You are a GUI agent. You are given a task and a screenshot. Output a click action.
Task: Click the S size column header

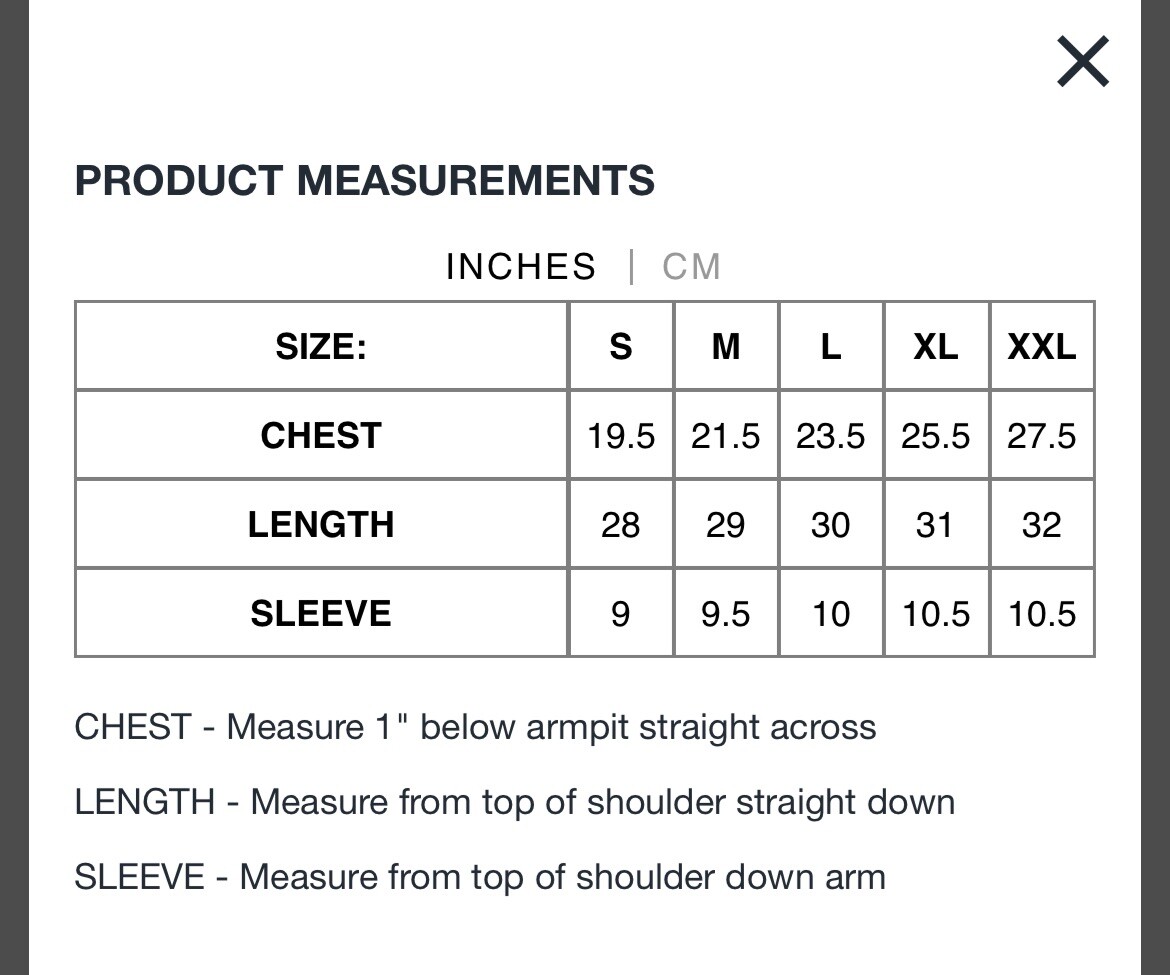click(621, 347)
